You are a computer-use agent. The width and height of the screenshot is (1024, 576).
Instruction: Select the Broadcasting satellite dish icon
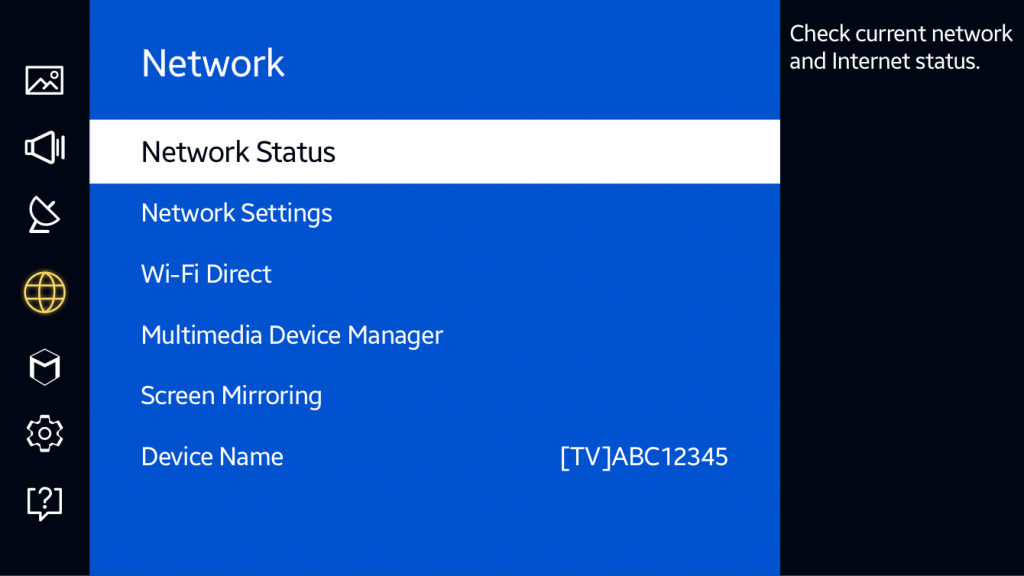tap(44, 215)
